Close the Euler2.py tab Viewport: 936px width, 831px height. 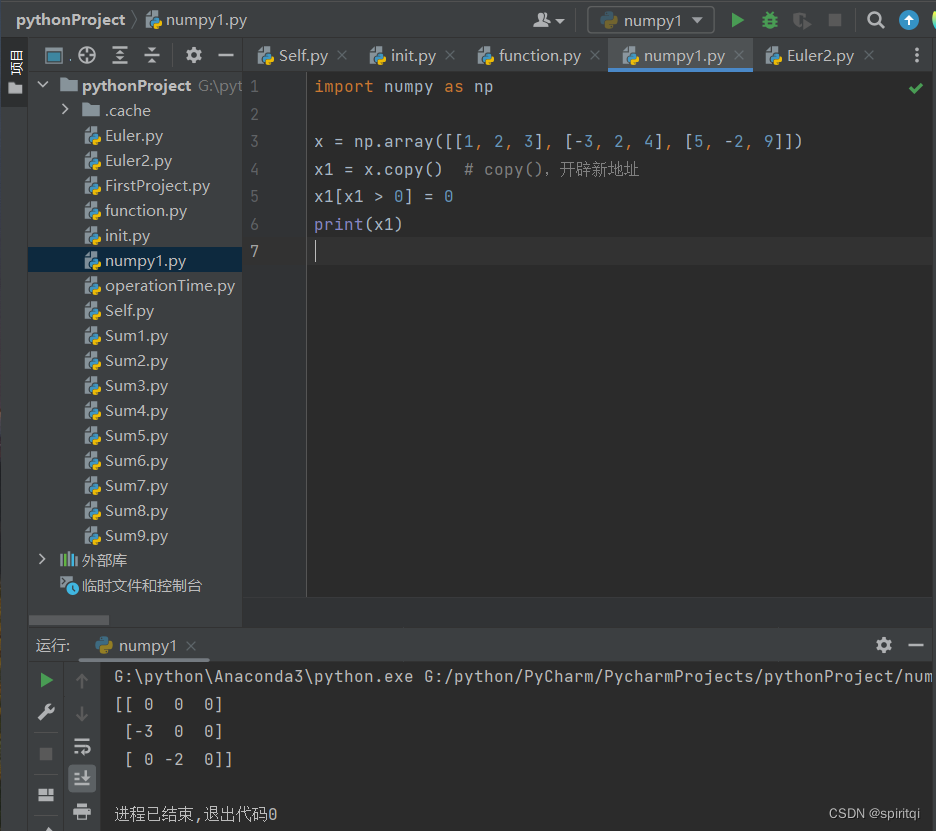tap(869, 55)
